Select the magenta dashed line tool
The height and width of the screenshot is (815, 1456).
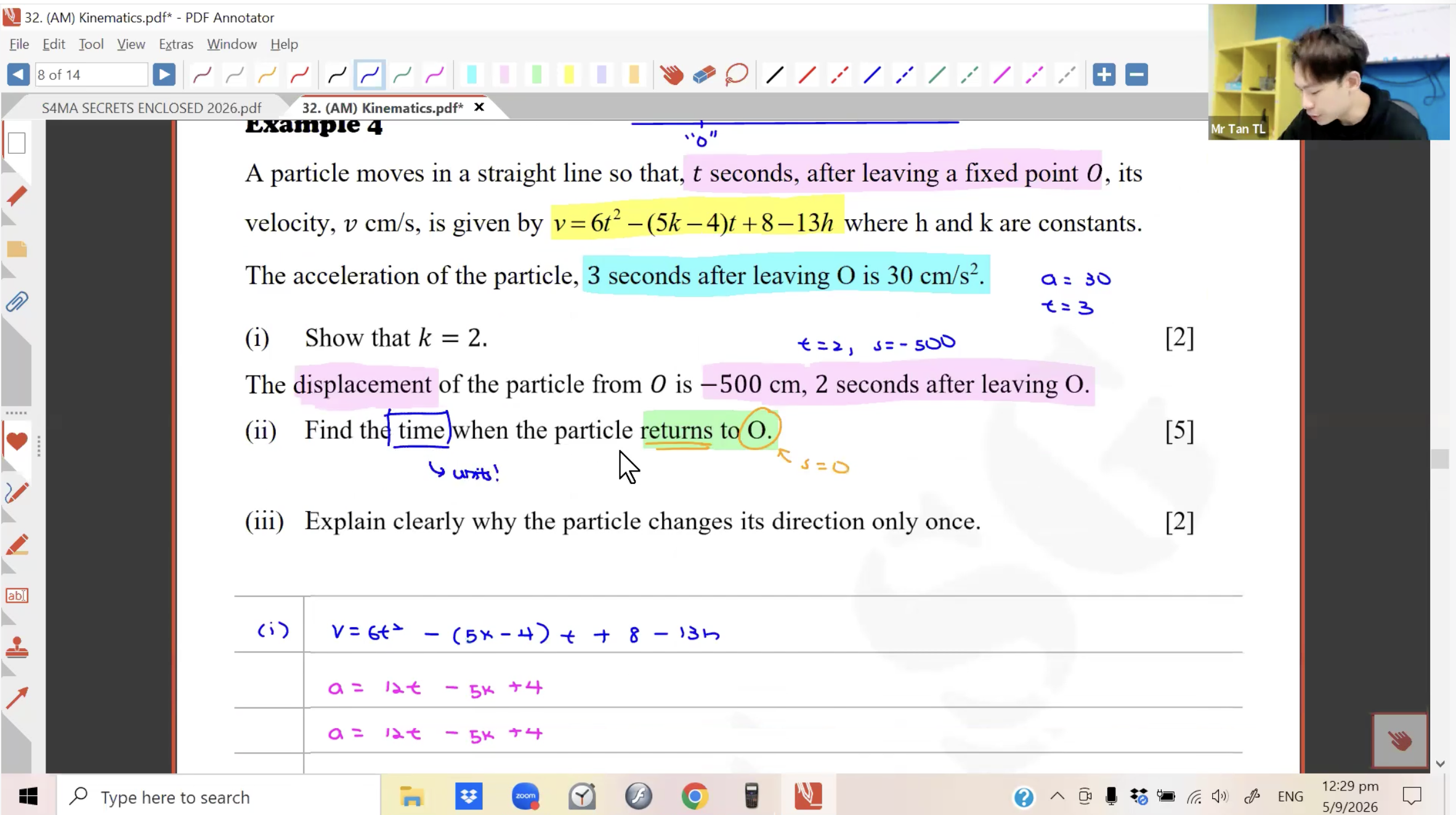(1034, 75)
